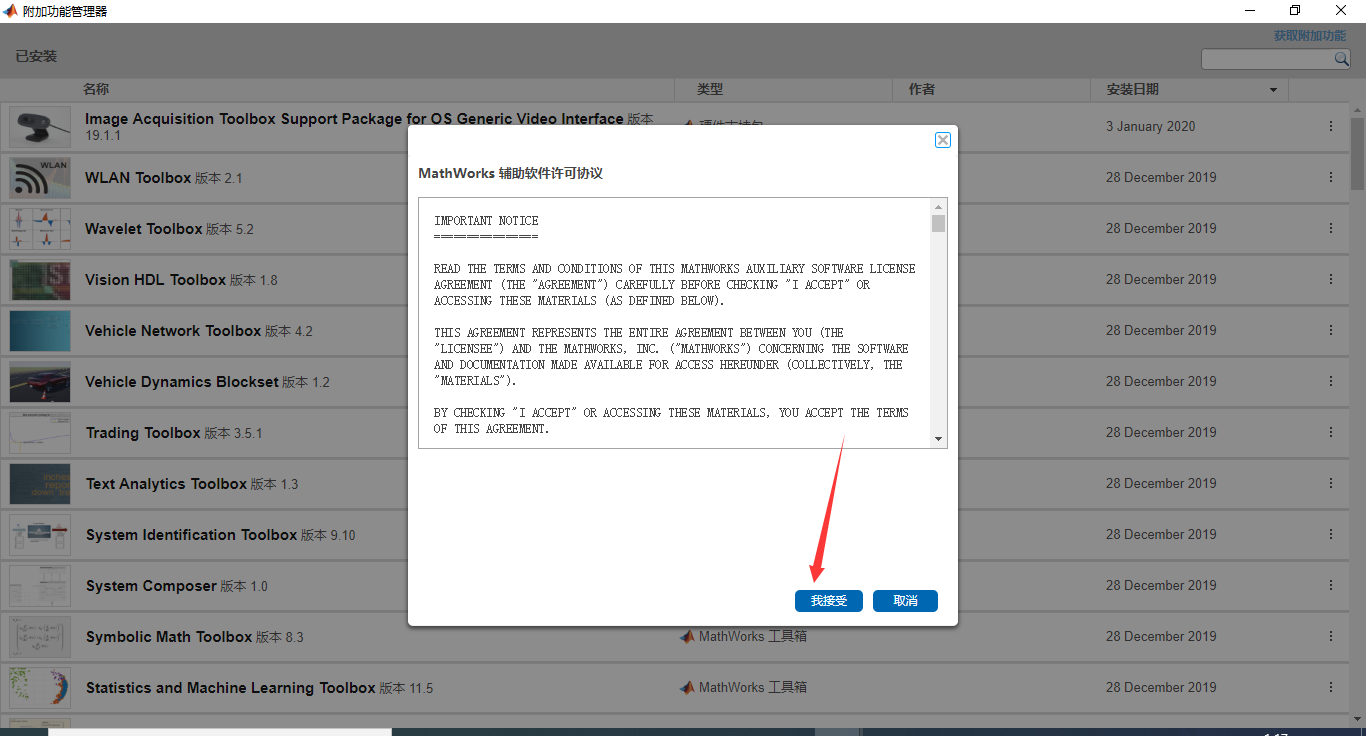This screenshot has width=1366, height=736.
Task: Select the Trading Toolbox name
Action: [x=143, y=433]
